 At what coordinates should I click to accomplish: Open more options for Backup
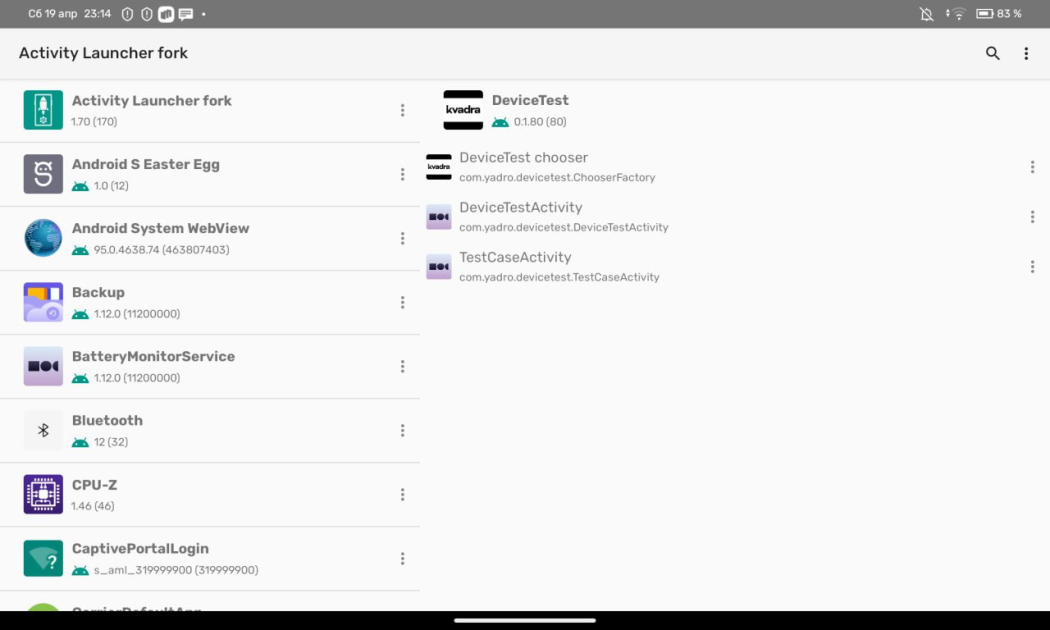(x=402, y=303)
